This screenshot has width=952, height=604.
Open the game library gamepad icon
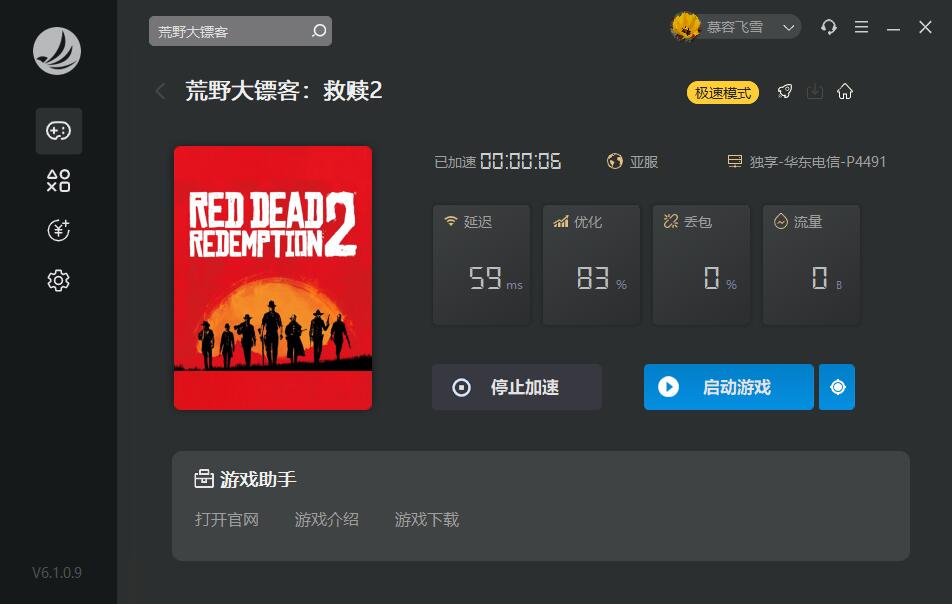(x=58, y=131)
